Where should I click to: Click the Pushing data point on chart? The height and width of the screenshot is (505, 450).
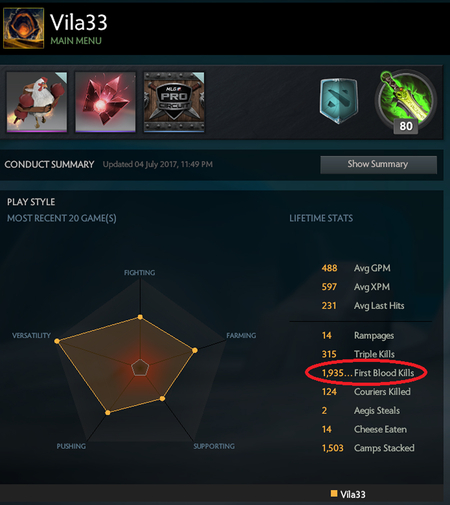[x=108, y=413]
